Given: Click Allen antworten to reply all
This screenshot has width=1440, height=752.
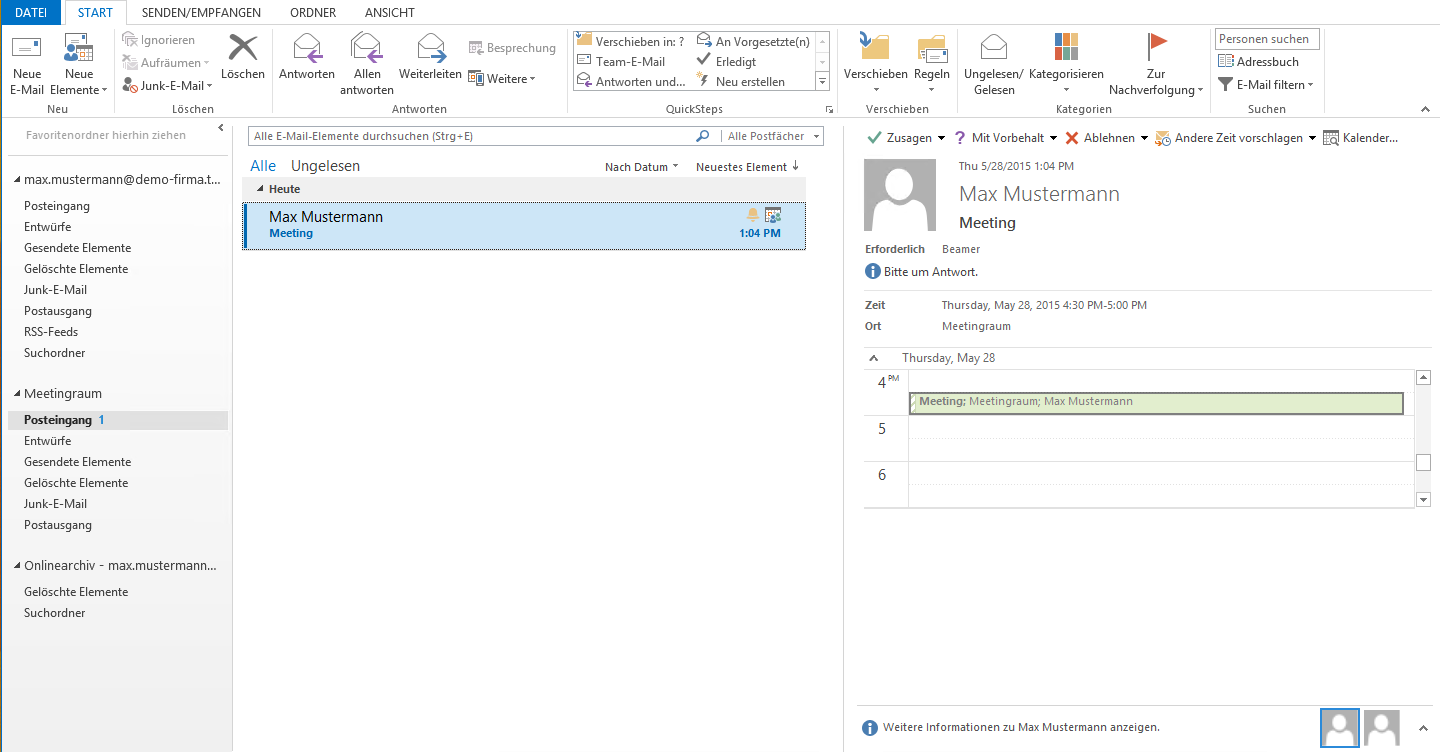Looking at the screenshot, I should [x=367, y=65].
